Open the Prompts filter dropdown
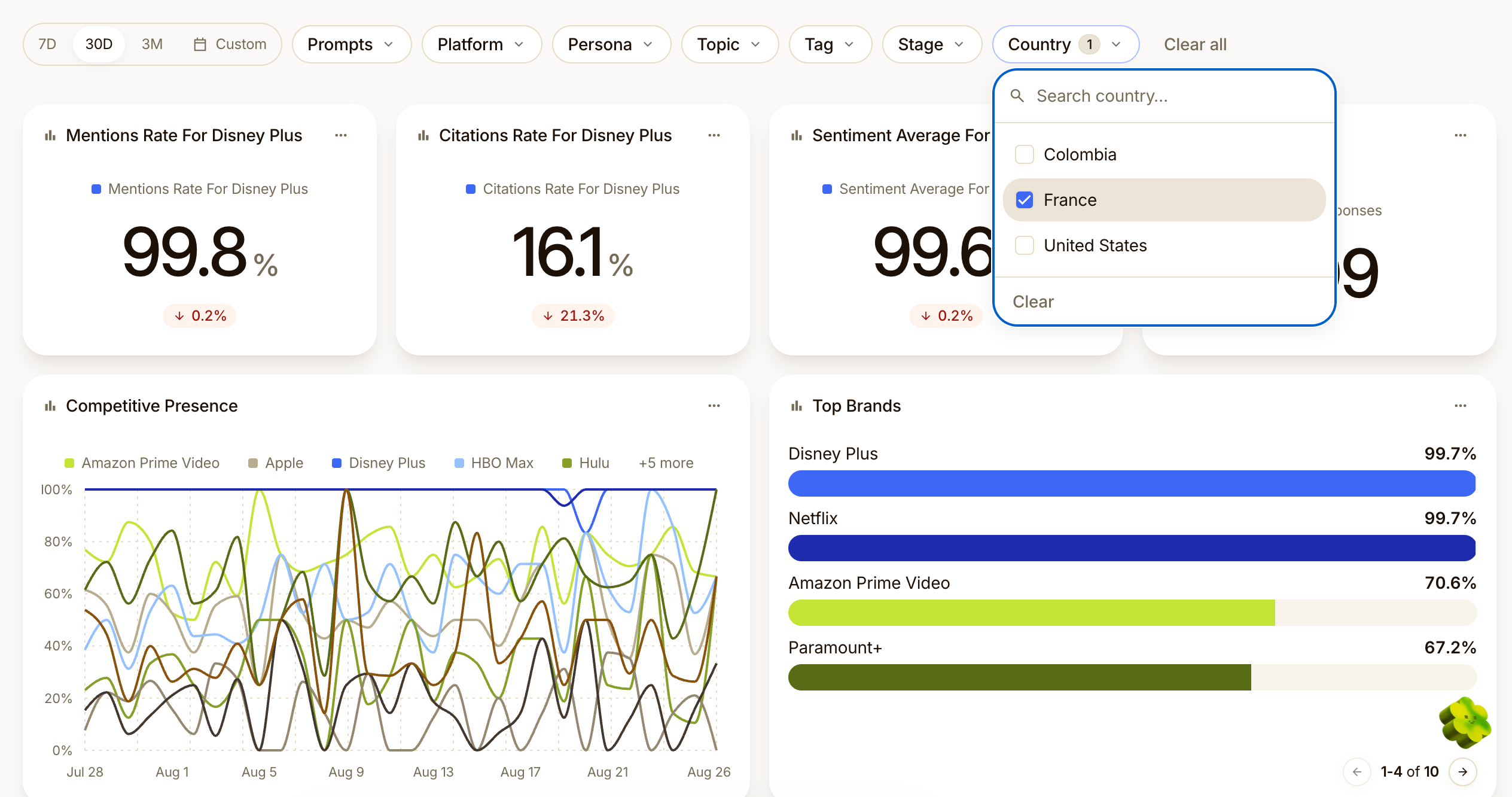Image resolution: width=1512 pixels, height=797 pixels. 352,44
